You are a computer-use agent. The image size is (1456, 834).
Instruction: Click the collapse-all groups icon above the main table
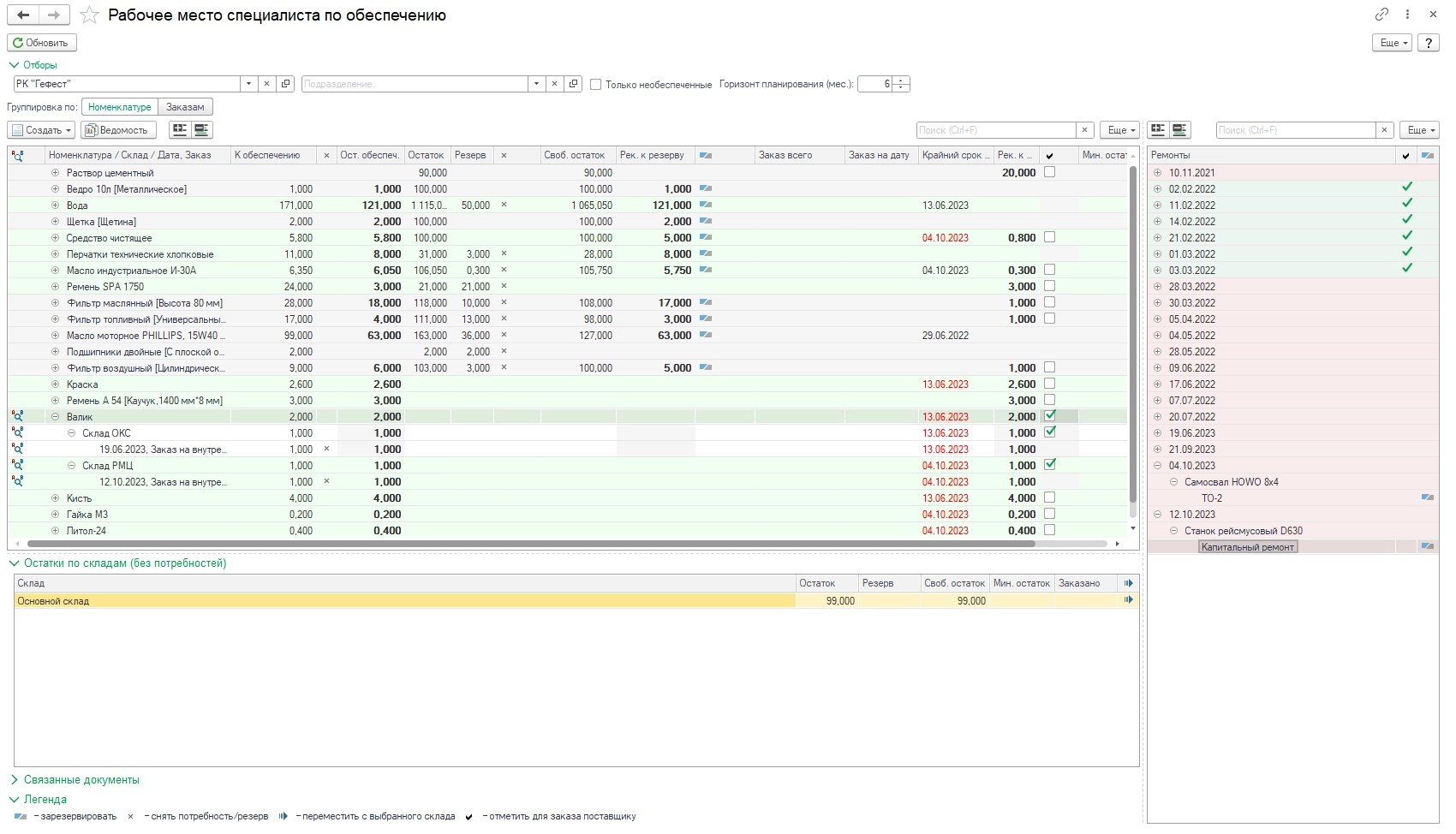[201, 130]
